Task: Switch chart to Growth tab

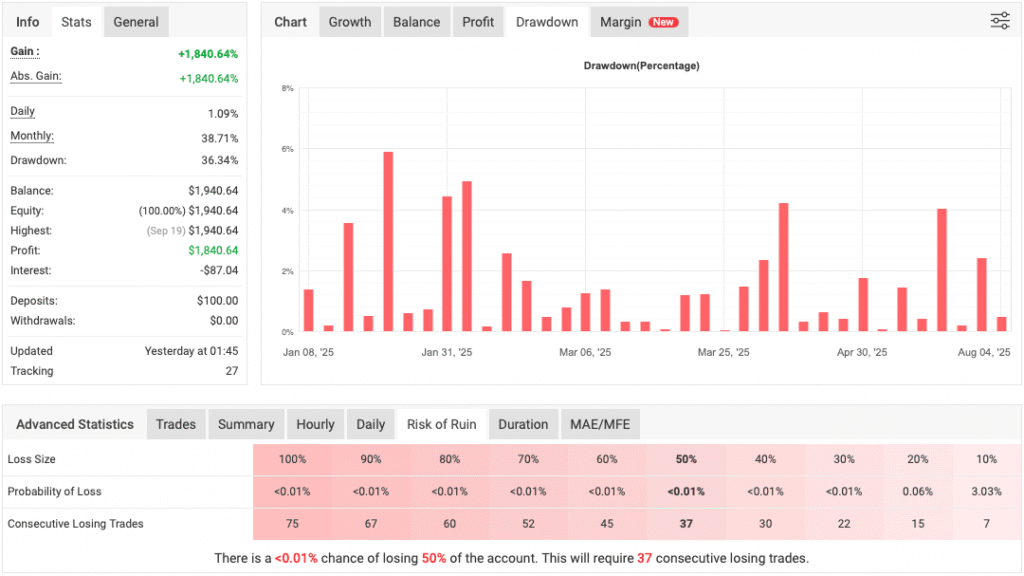Action: tap(350, 22)
